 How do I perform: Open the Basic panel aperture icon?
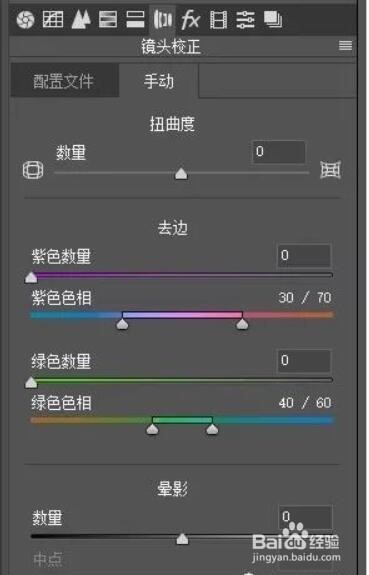pos(26,19)
